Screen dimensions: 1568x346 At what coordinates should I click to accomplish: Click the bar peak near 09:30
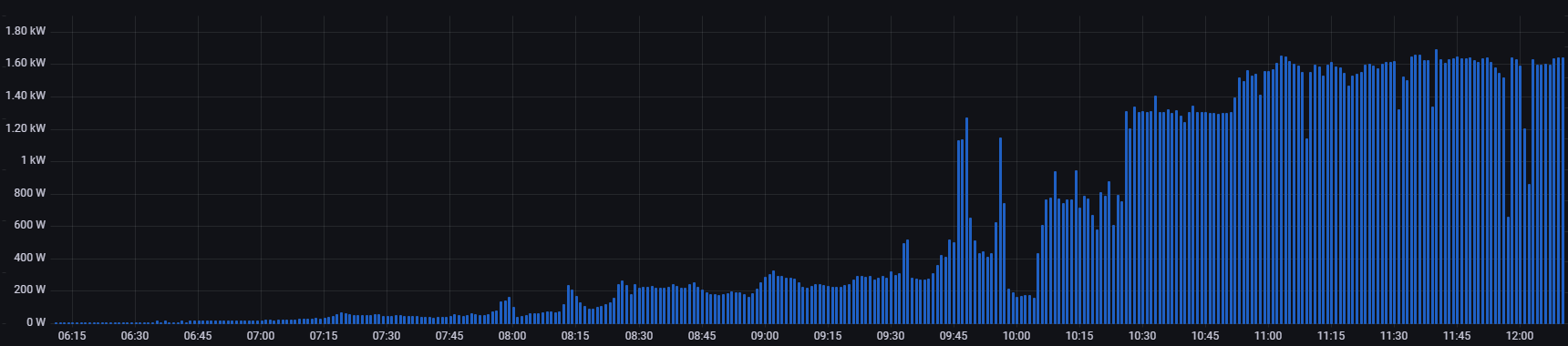907,281
